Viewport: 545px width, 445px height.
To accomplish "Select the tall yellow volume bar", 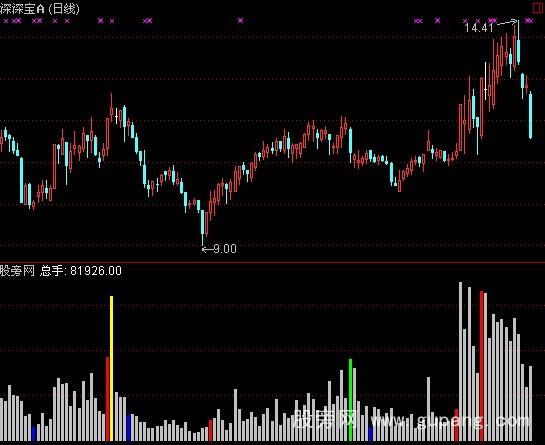I will [112, 369].
